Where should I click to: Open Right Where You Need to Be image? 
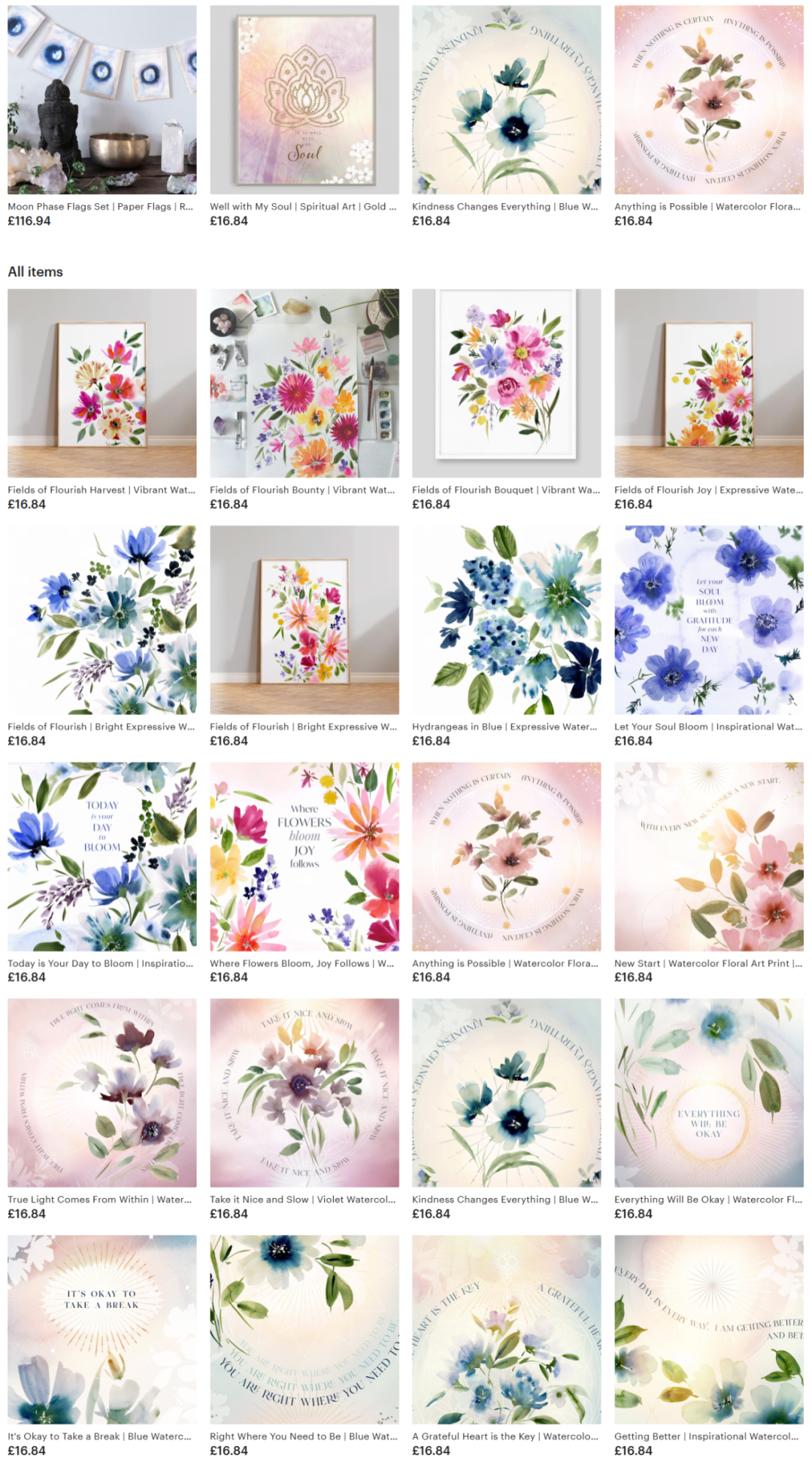(304, 1330)
